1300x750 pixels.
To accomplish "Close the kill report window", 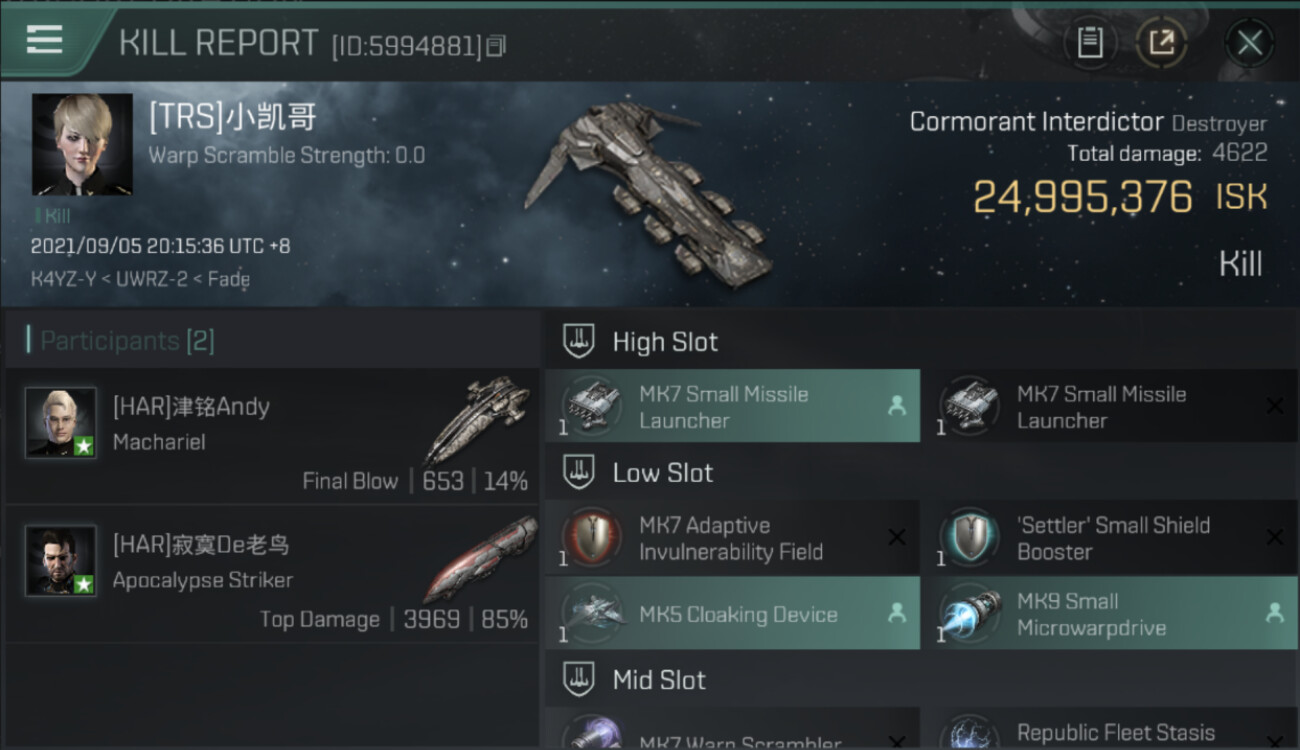I will pos(1249,43).
